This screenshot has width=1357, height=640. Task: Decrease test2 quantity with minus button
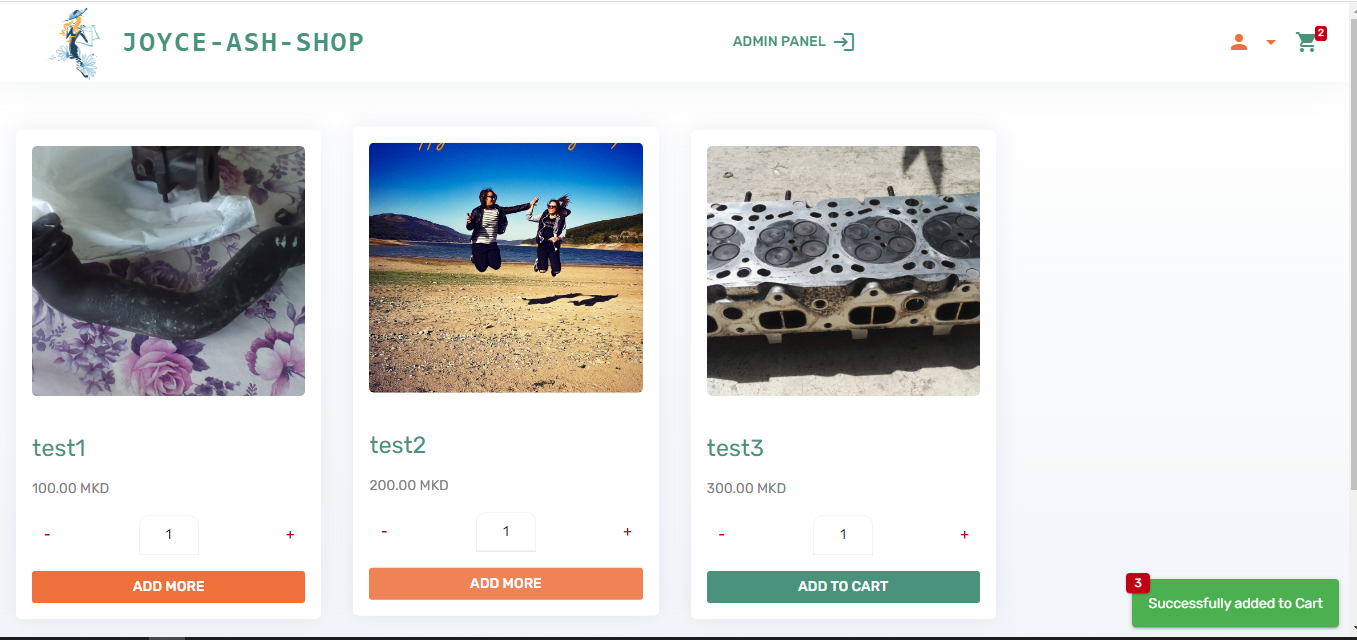coord(384,532)
